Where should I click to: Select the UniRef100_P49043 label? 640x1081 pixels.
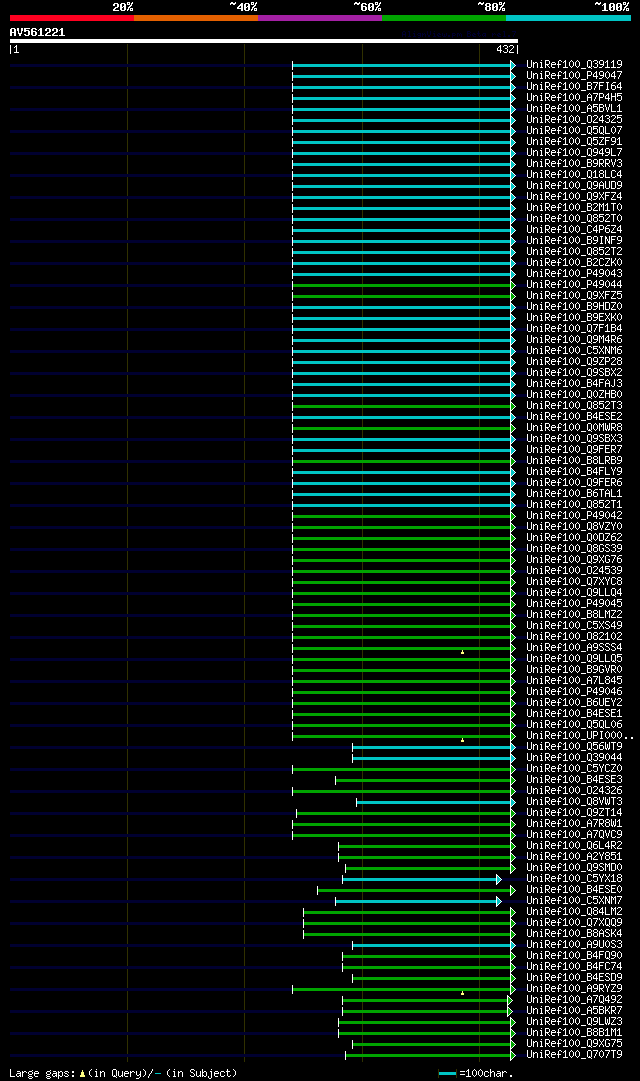(x=574, y=274)
